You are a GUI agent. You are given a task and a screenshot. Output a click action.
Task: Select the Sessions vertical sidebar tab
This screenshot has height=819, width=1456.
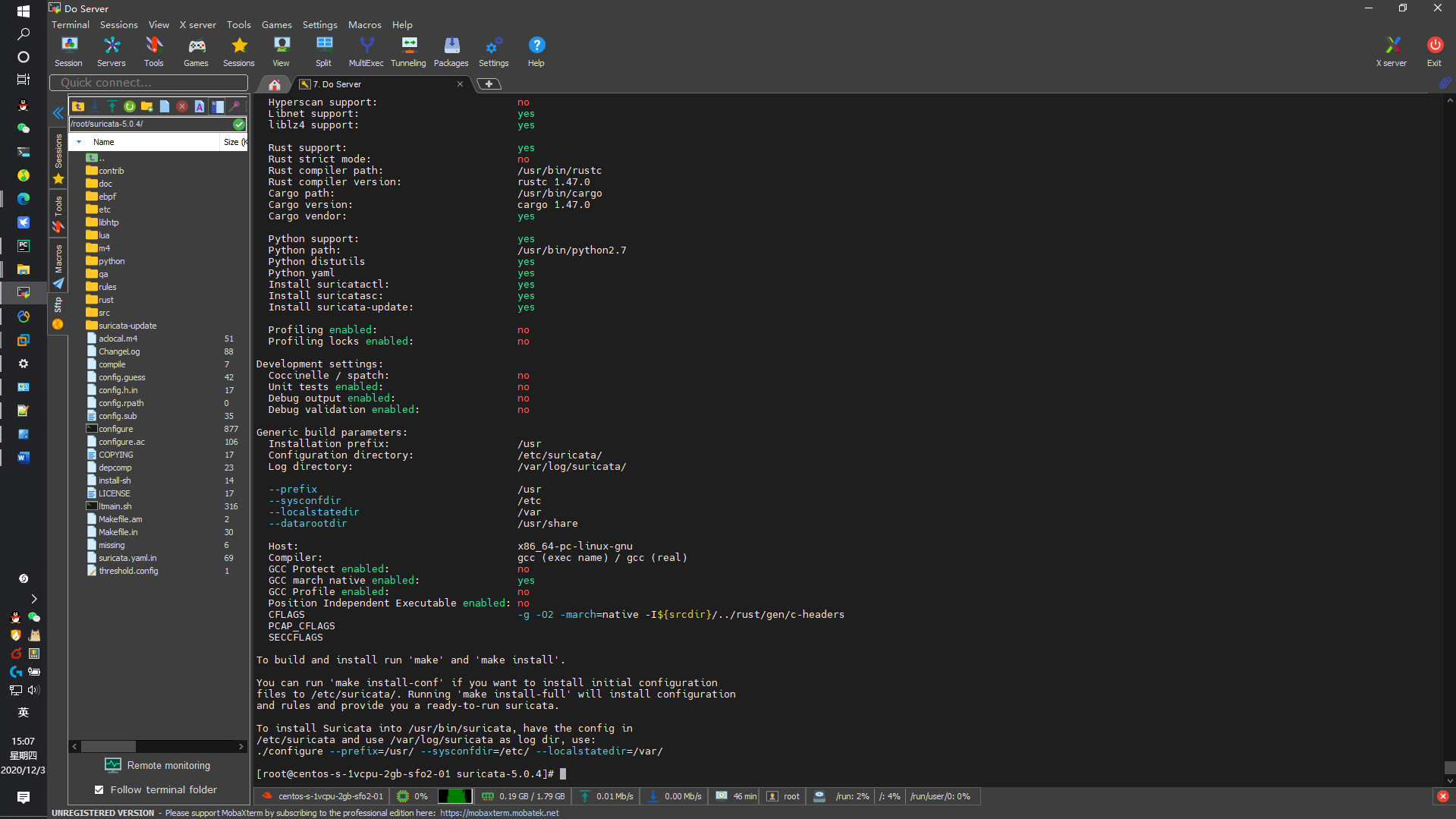[58, 158]
